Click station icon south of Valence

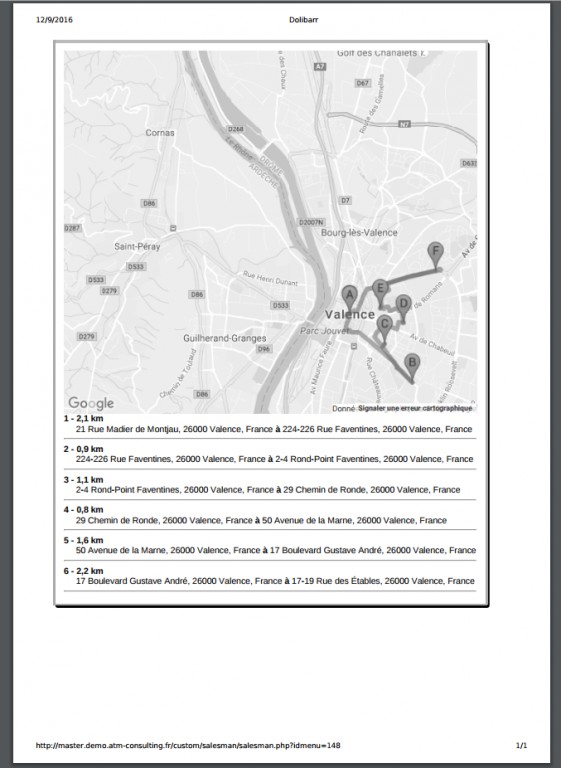pos(354,346)
